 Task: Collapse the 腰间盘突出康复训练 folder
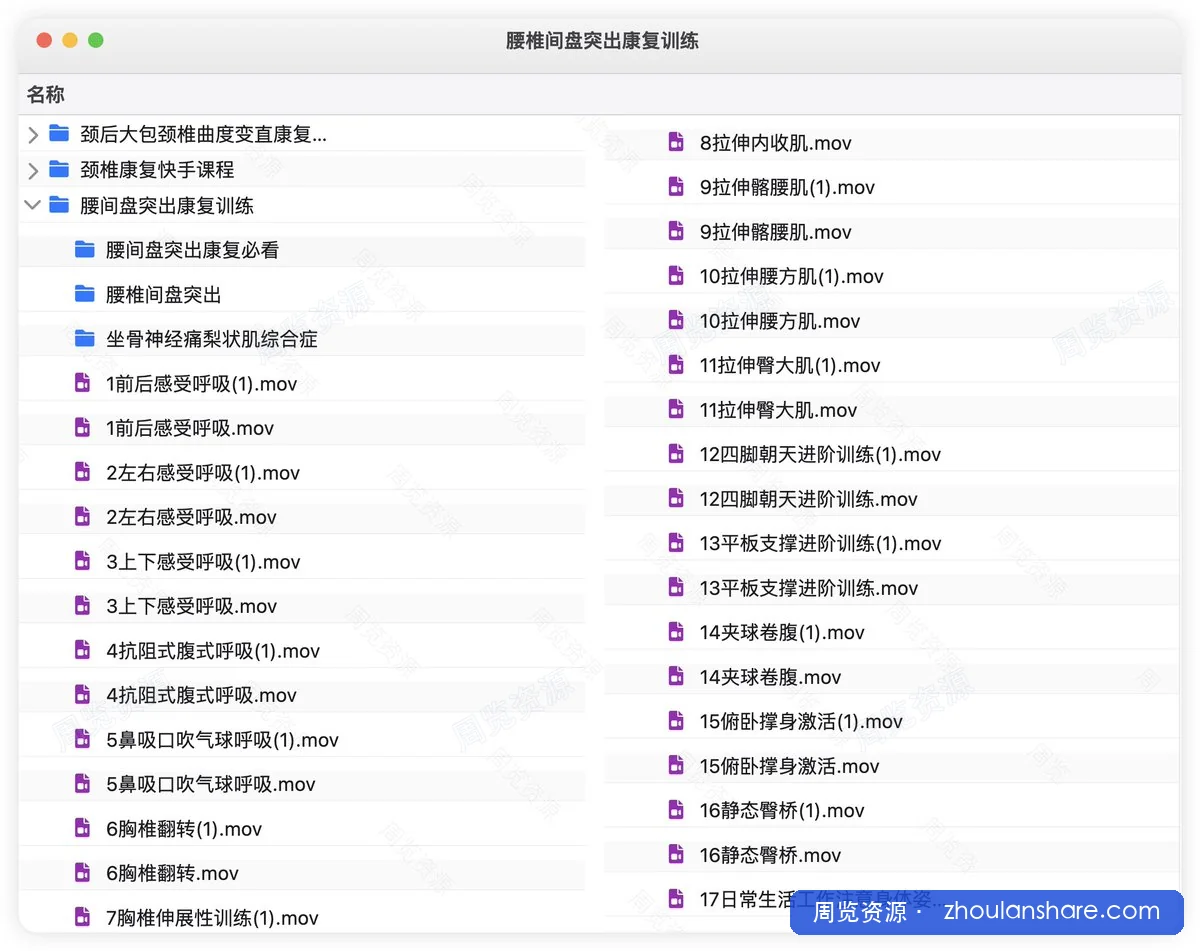pos(33,205)
